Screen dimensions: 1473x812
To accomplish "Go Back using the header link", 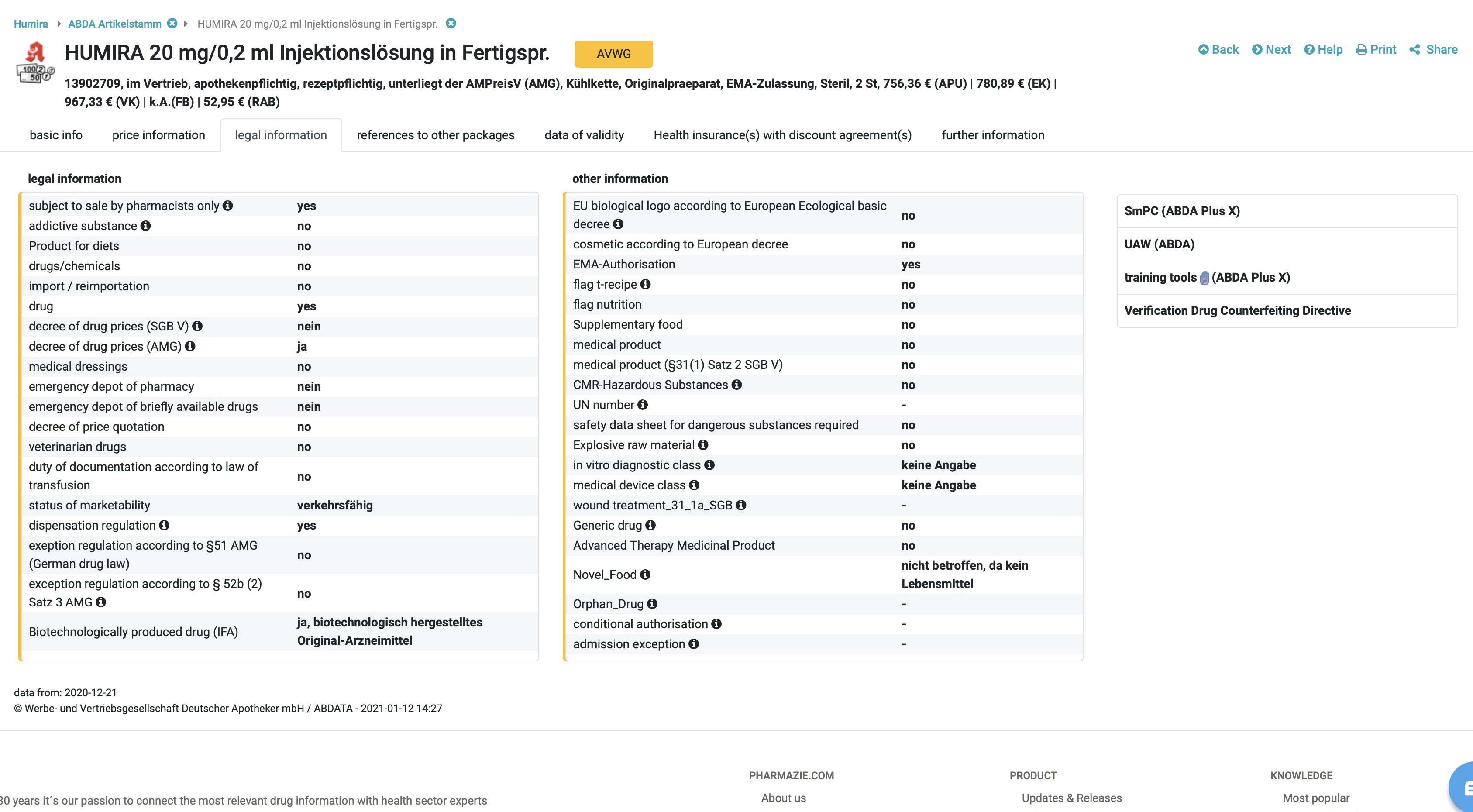I will click(x=1218, y=50).
